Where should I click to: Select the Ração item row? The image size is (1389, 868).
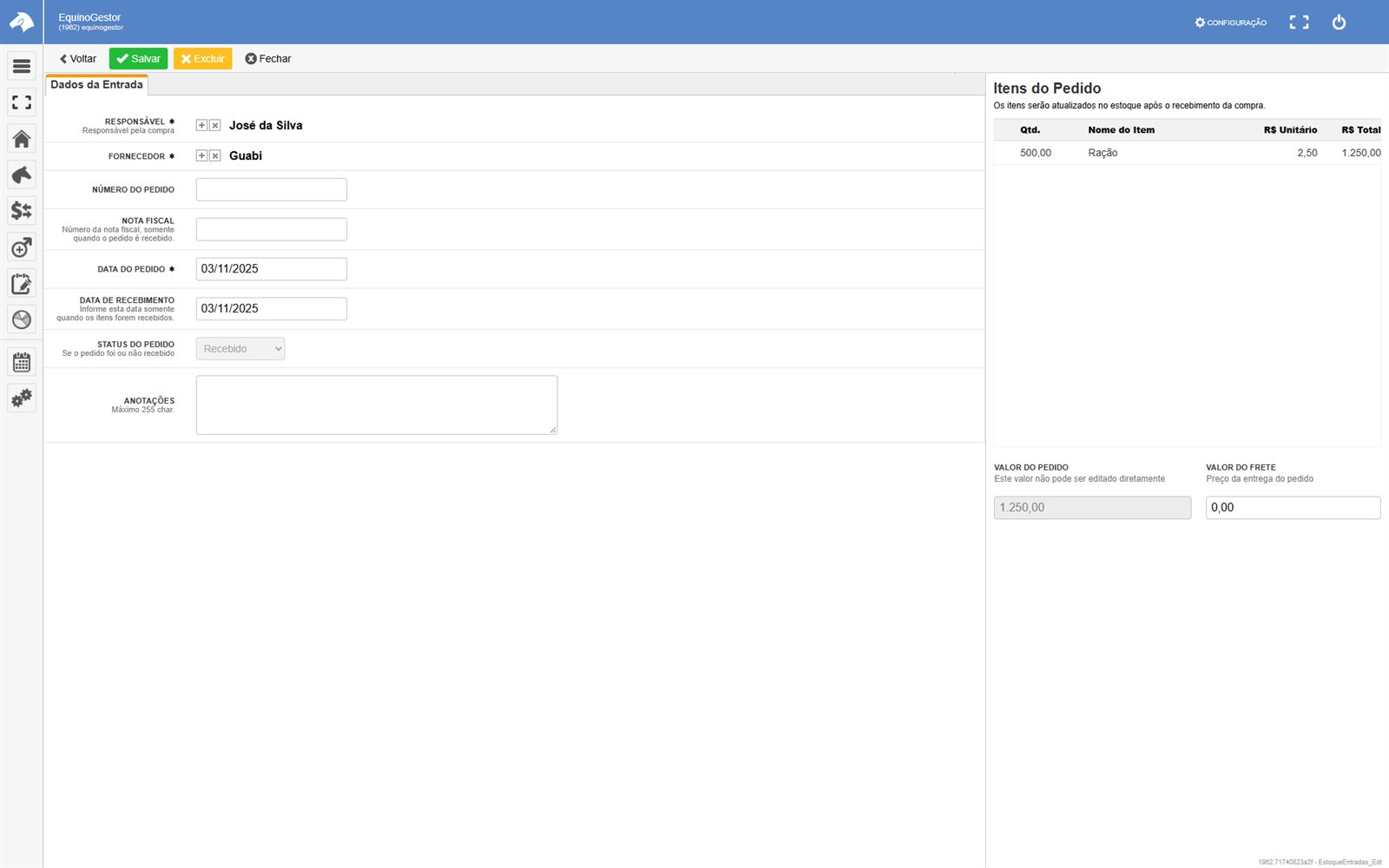[1187, 153]
